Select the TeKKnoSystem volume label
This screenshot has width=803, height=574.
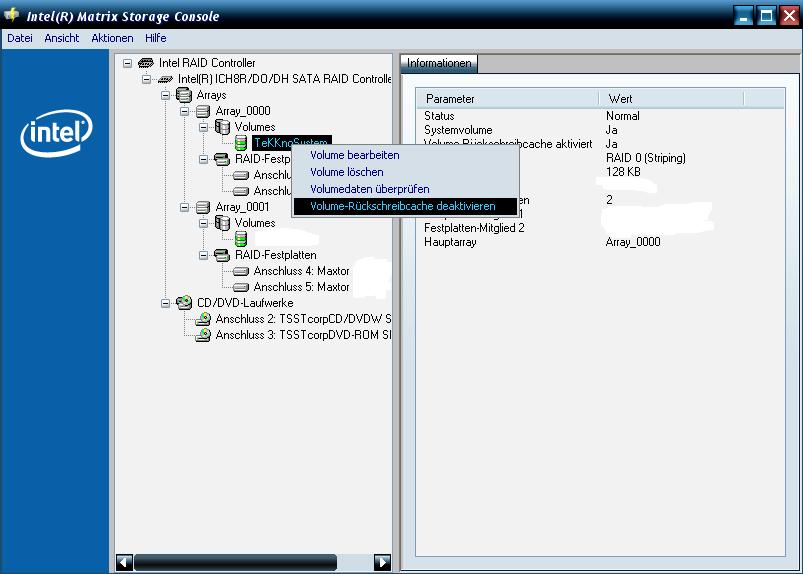pyautogui.click(x=292, y=142)
